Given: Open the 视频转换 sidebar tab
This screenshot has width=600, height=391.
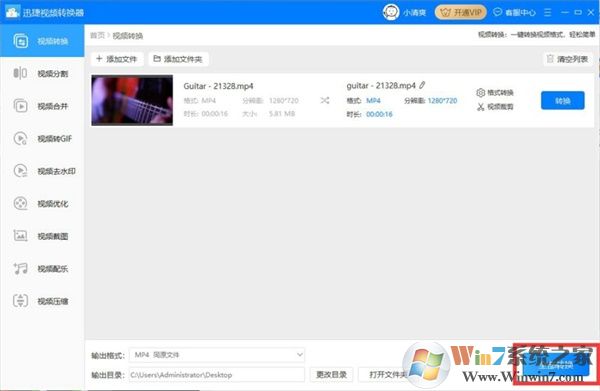Looking at the screenshot, I should pyautogui.click(x=42, y=41).
